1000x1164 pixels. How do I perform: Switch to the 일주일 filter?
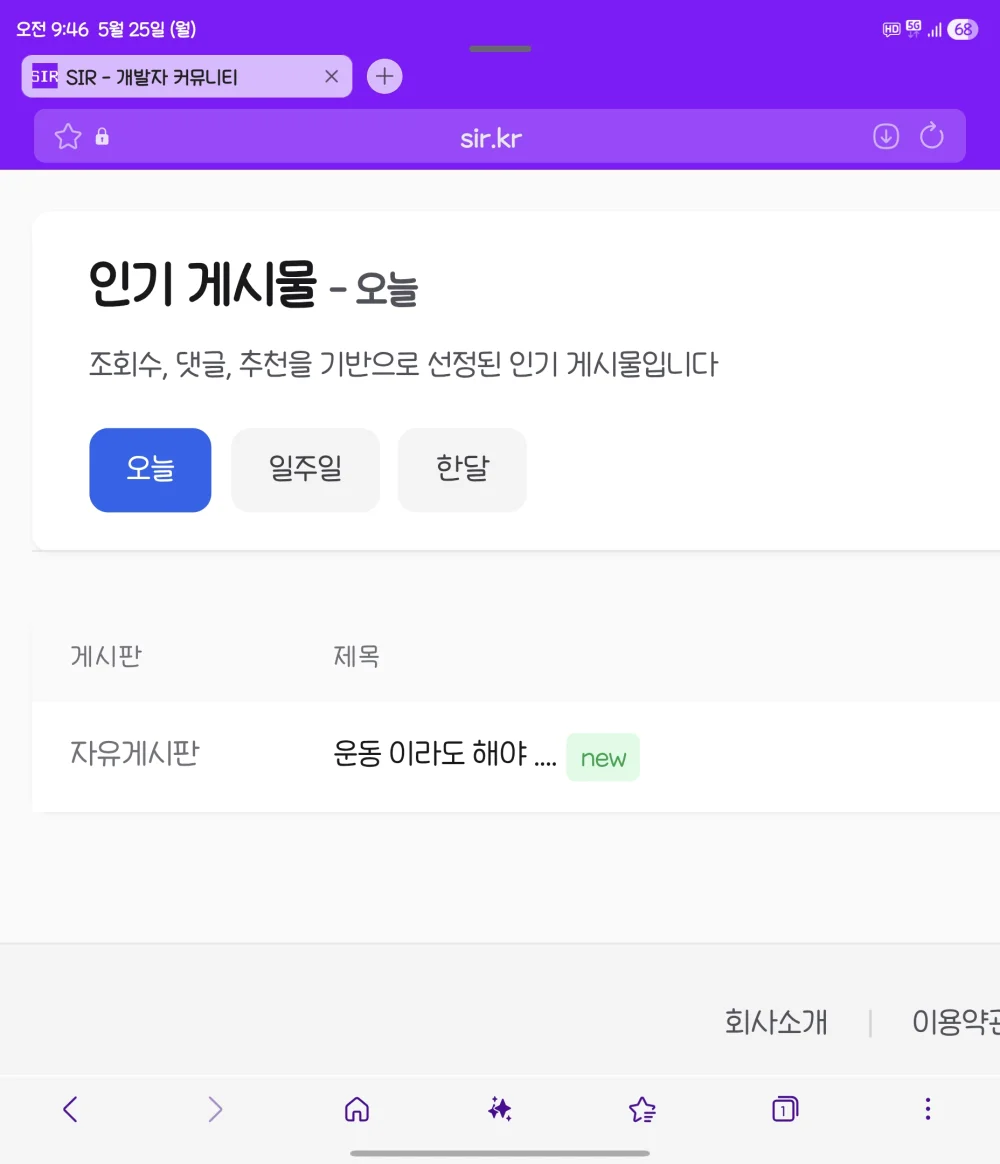[x=305, y=470]
